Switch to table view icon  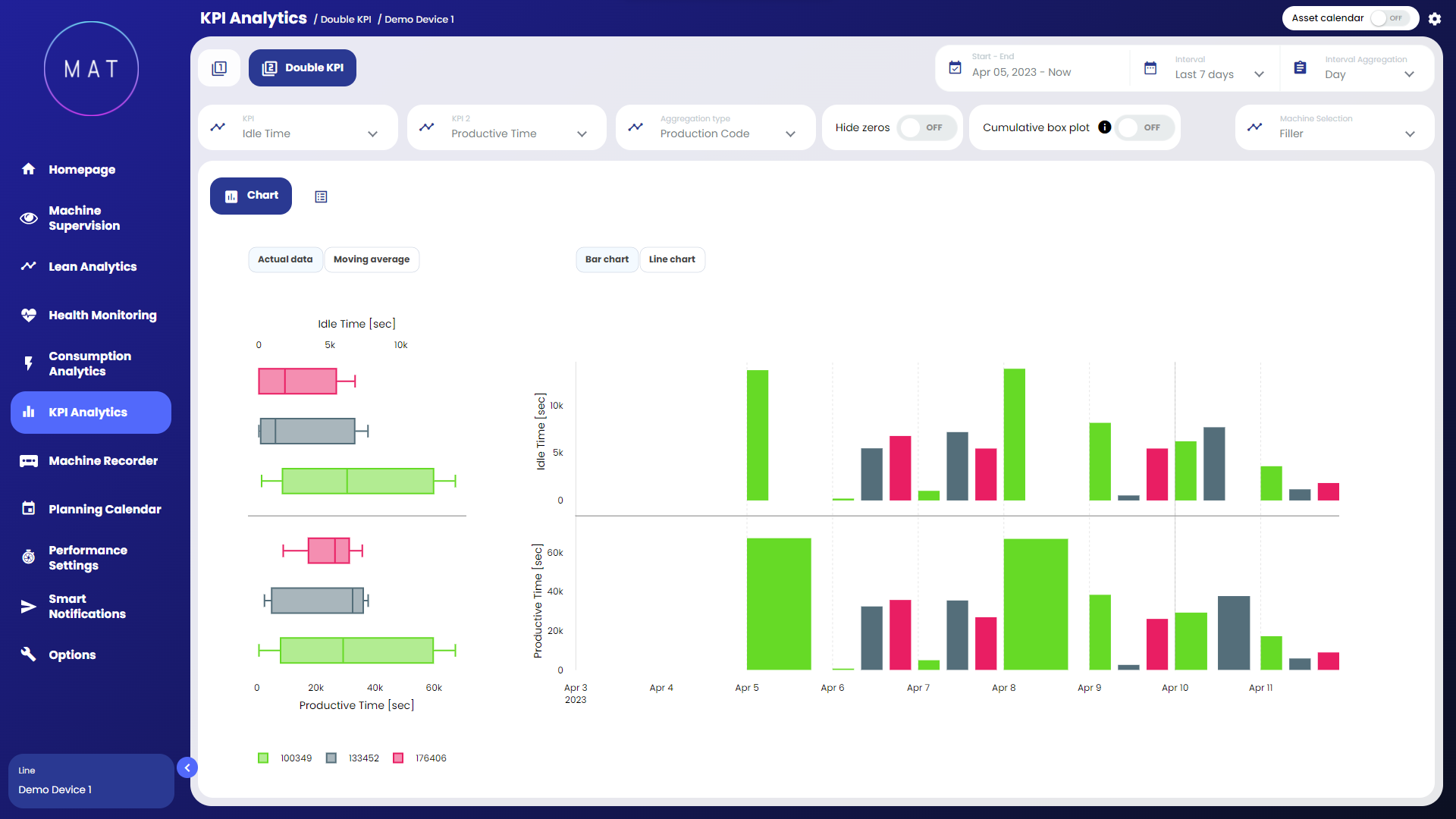tap(321, 197)
